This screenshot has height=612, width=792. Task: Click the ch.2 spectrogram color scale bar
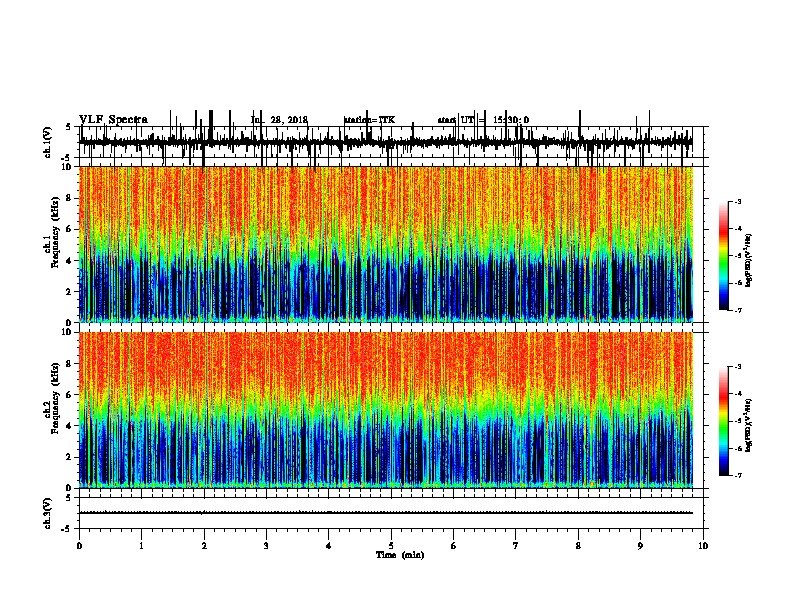click(x=724, y=421)
